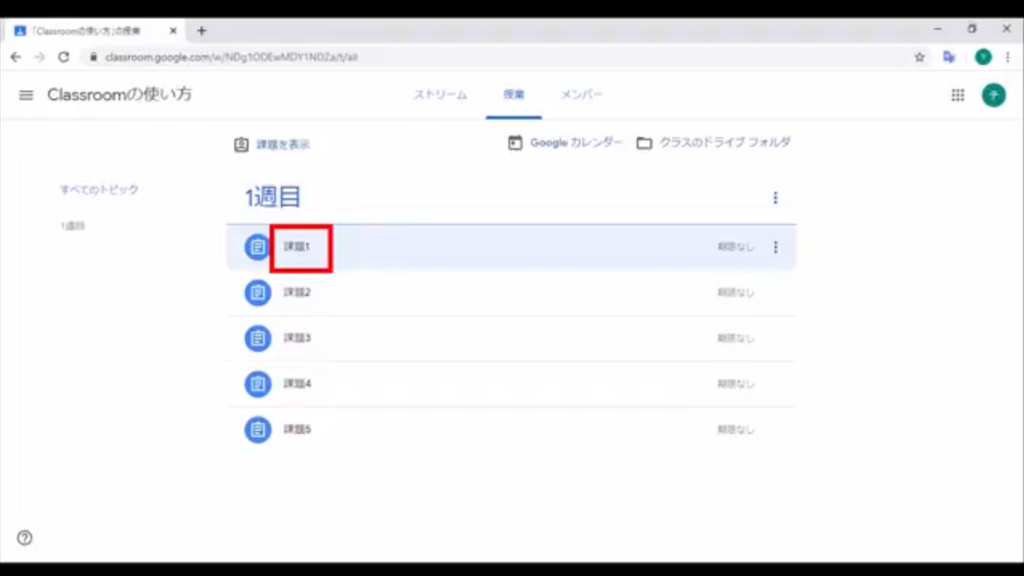Switch to the 授業 tab
Viewport: 1024px width, 576px height.
click(x=513, y=95)
